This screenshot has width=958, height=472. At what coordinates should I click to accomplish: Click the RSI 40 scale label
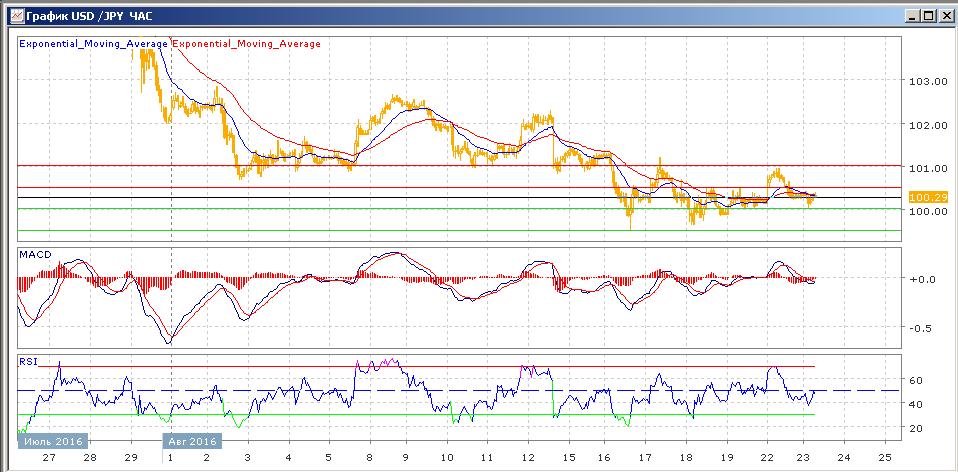[x=914, y=404]
